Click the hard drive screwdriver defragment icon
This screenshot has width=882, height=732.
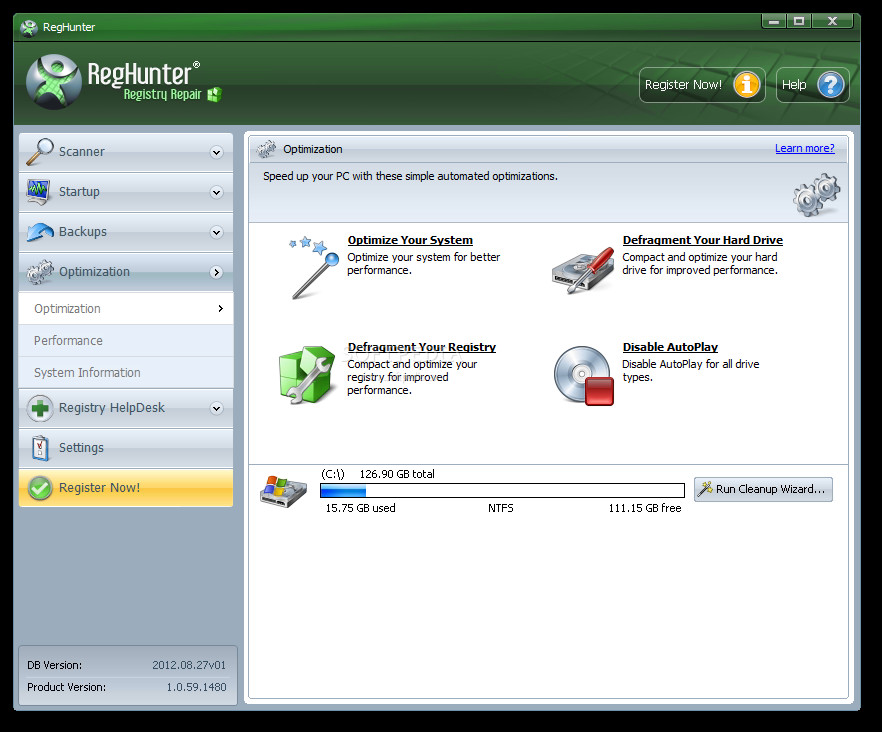583,271
